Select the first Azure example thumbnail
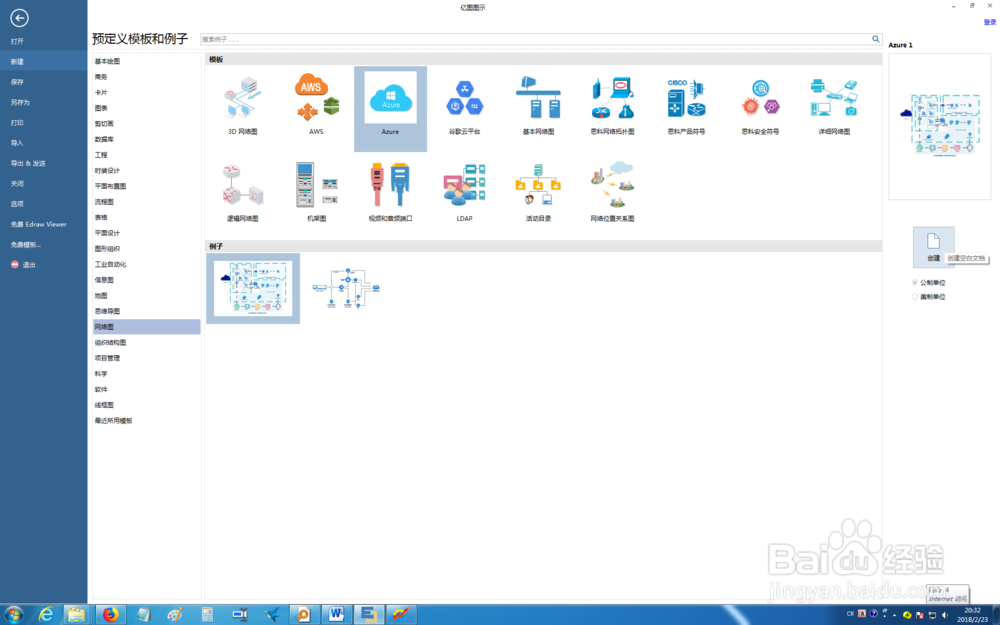 (253, 288)
